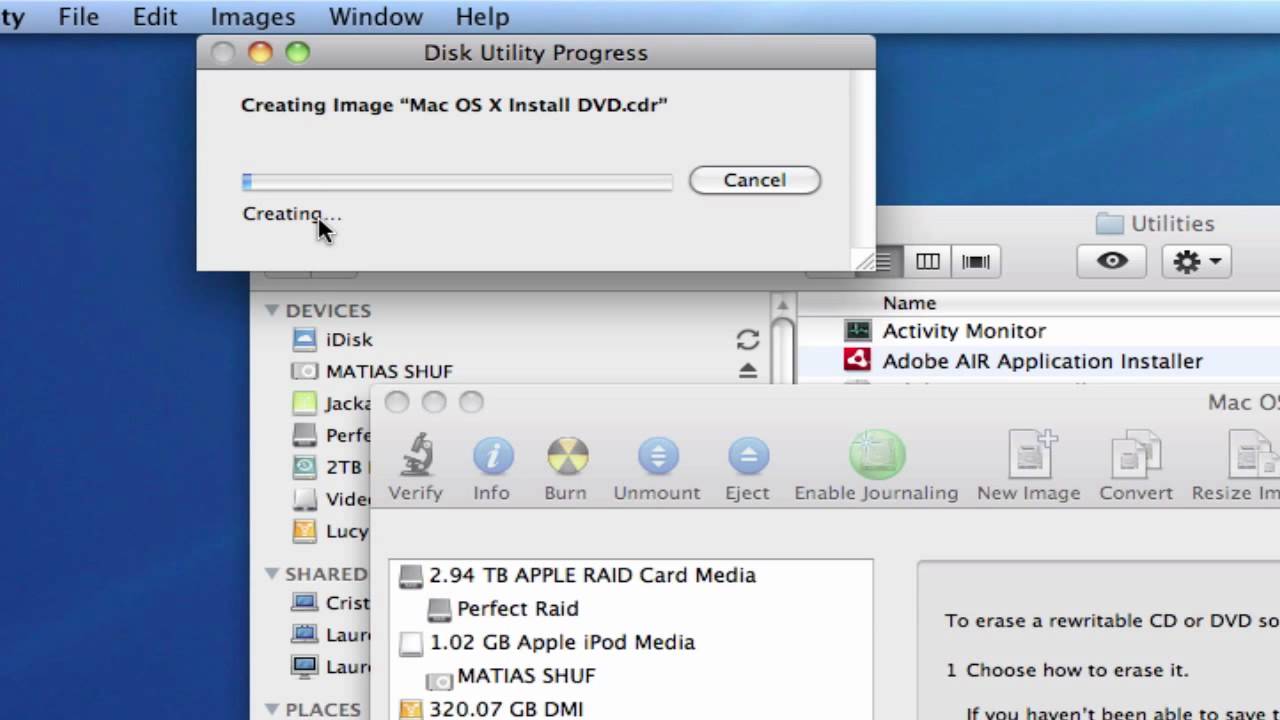The image size is (1280, 720).
Task: Open Quick Look eye button in Finder
Action: 1112,261
